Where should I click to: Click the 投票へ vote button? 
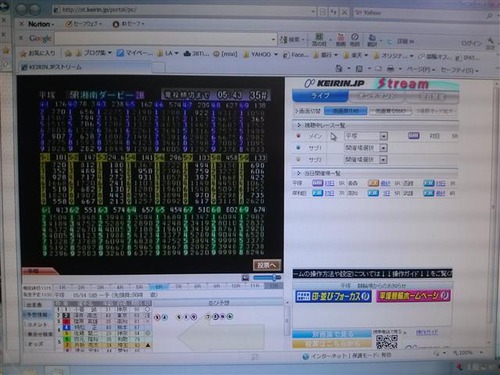pos(267,265)
